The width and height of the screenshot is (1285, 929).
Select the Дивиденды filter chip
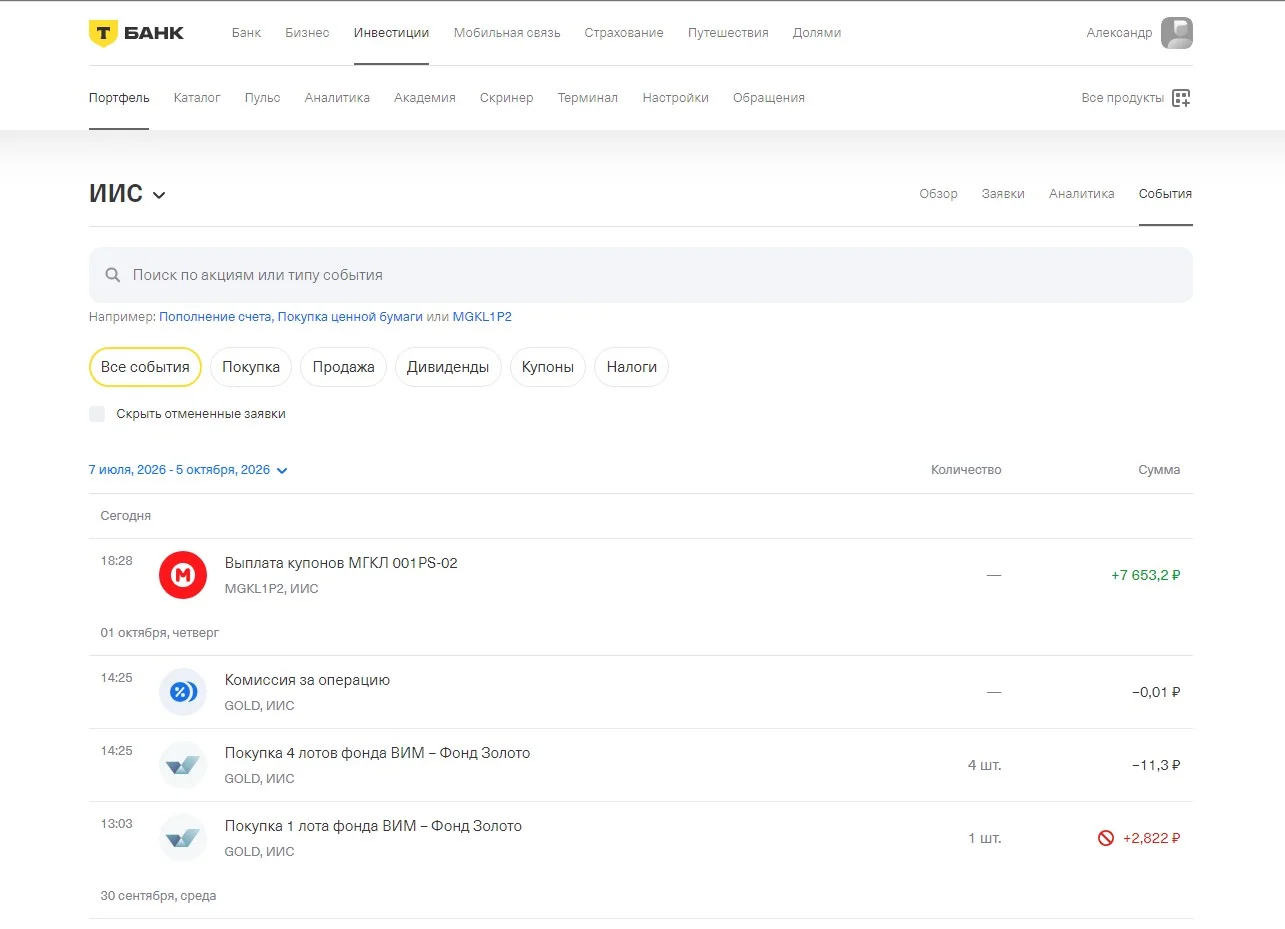(448, 367)
